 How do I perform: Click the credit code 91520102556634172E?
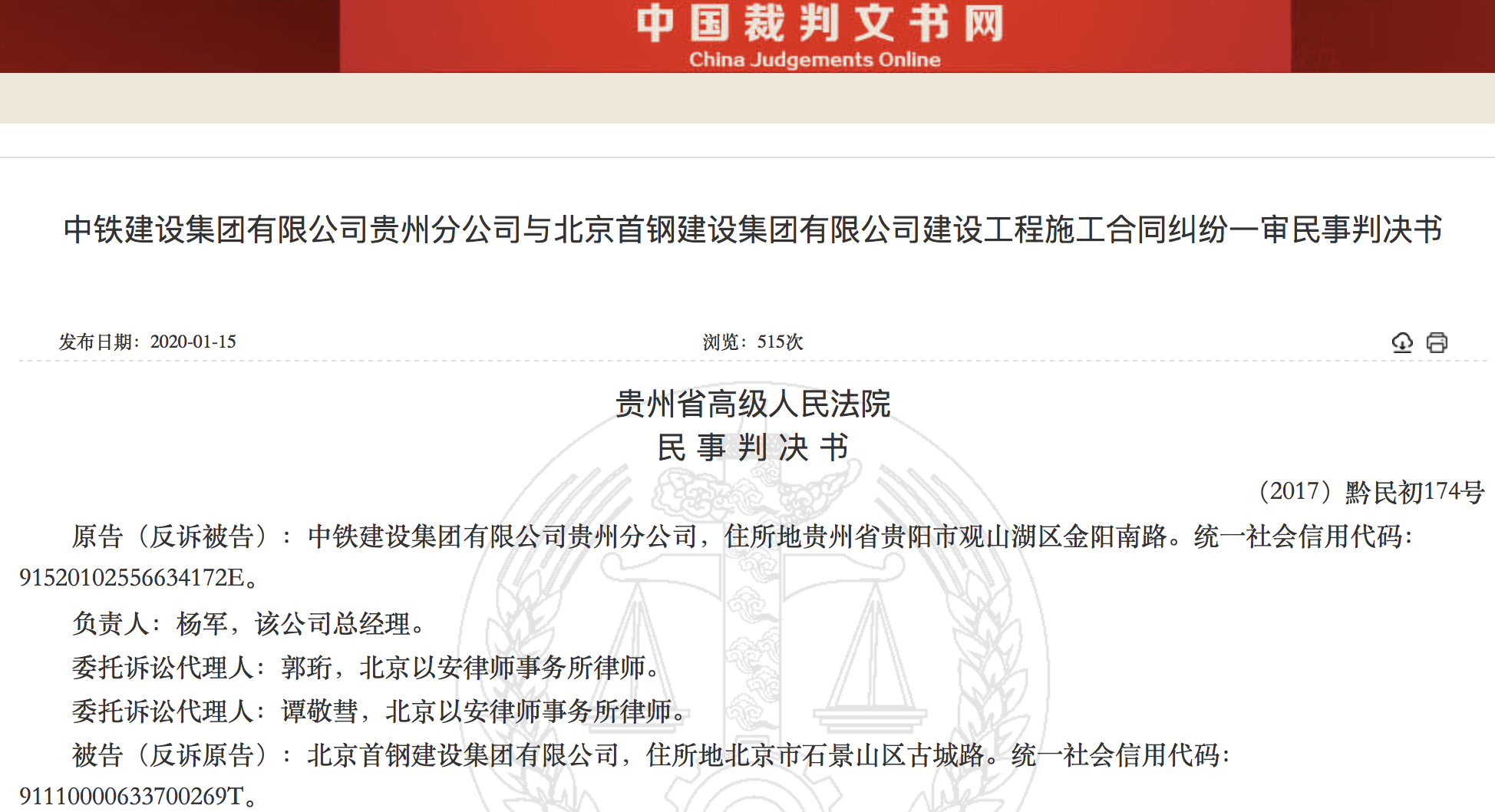tap(132, 578)
